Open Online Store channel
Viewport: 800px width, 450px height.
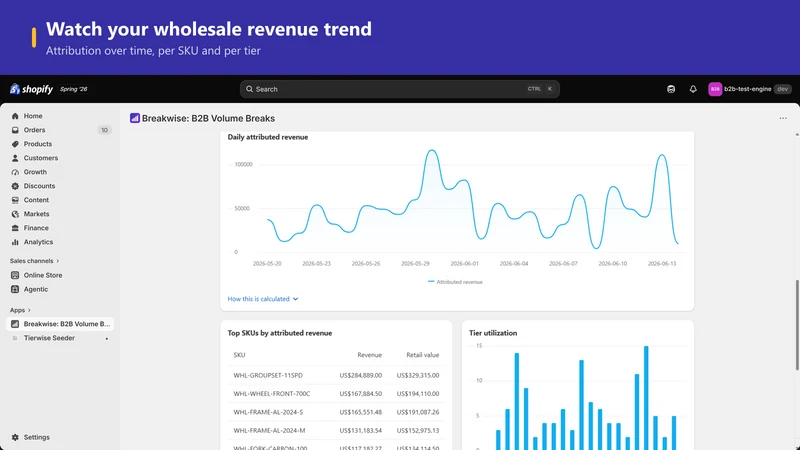(43, 275)
